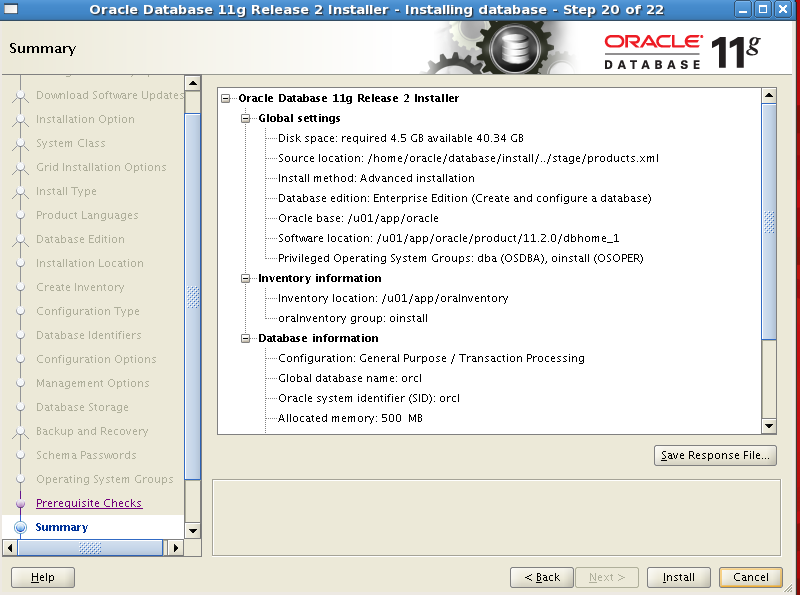Click the Product Languages step bullet
800x595 pixels.
pos(20,215)
